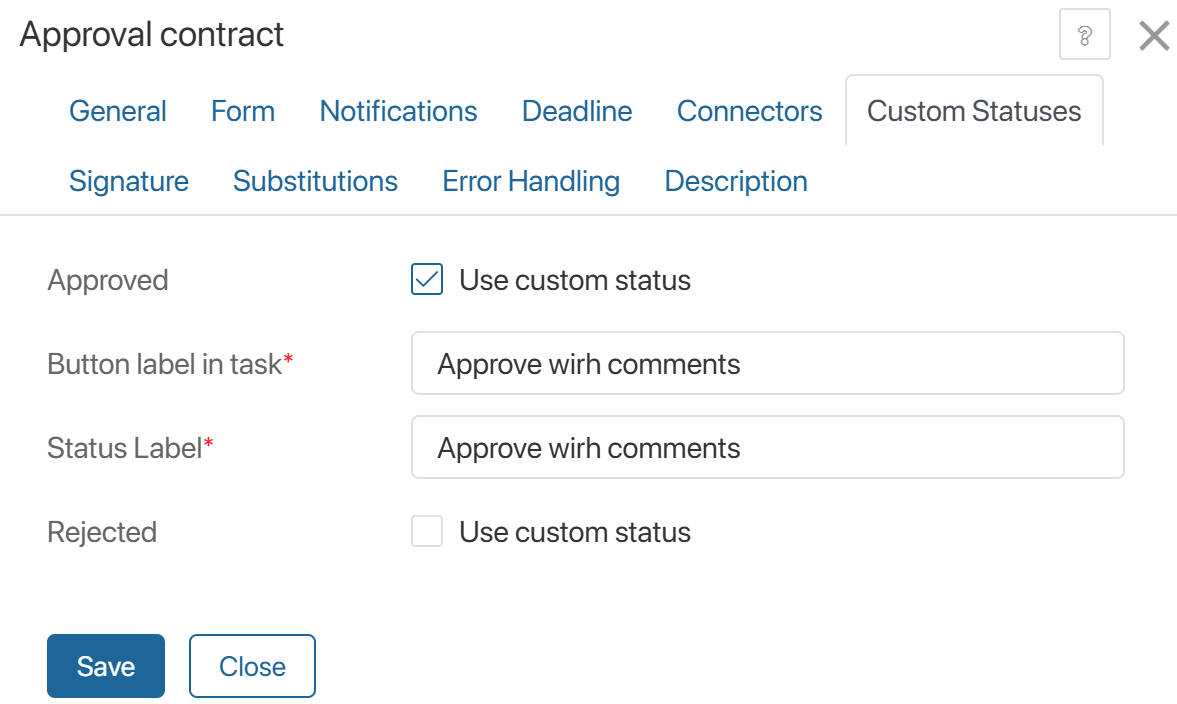Open the Connectors tab
This screenshot has width=1177, height=704.
749,111
